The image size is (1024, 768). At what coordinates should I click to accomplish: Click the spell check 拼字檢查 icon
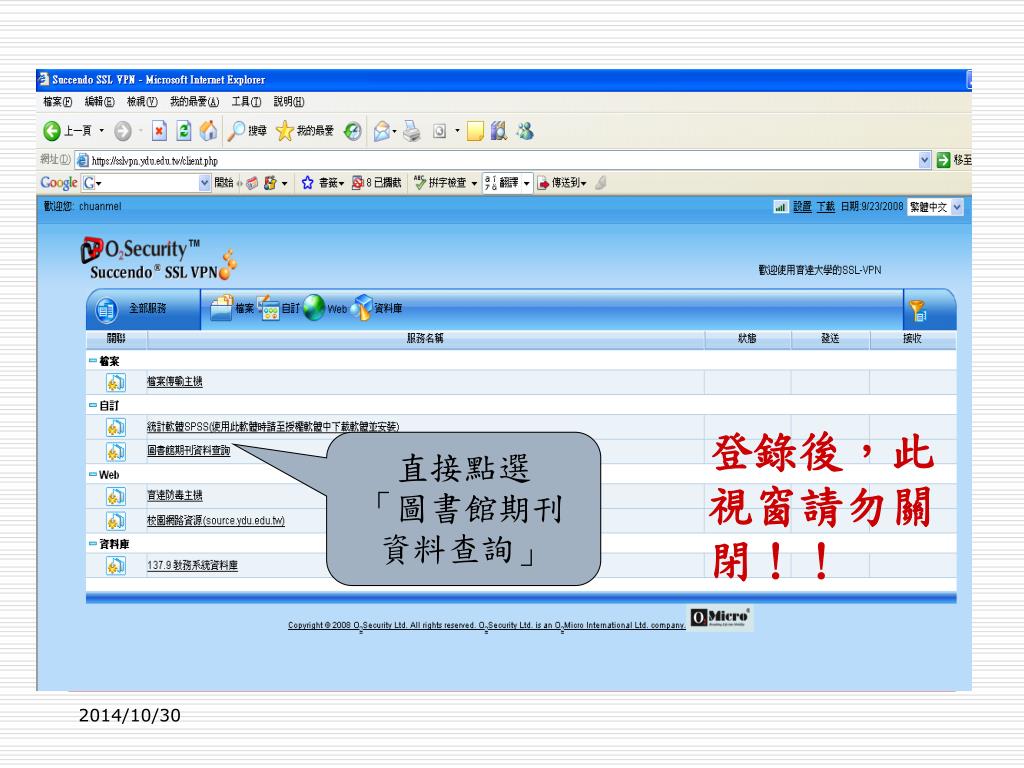[420, 183]
